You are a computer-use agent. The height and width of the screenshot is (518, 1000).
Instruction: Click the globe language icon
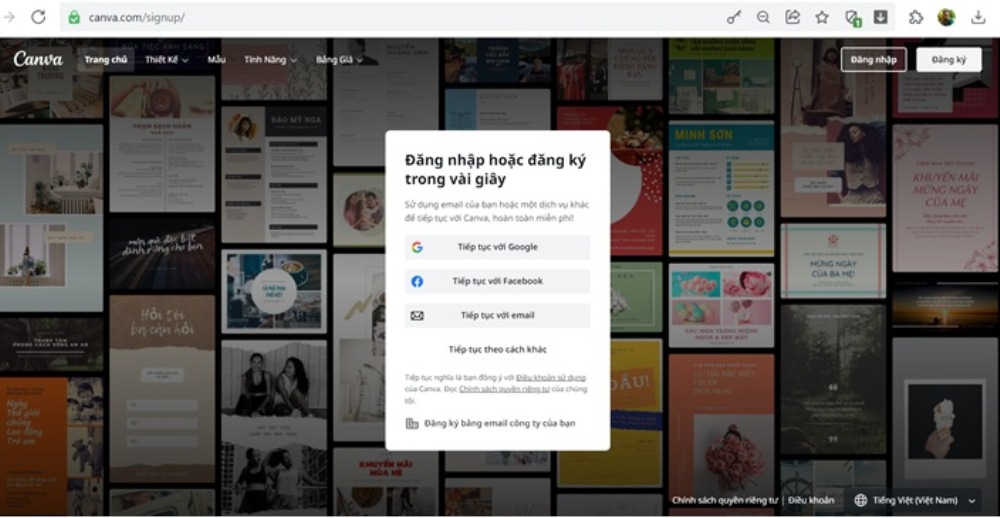[860, 500]
